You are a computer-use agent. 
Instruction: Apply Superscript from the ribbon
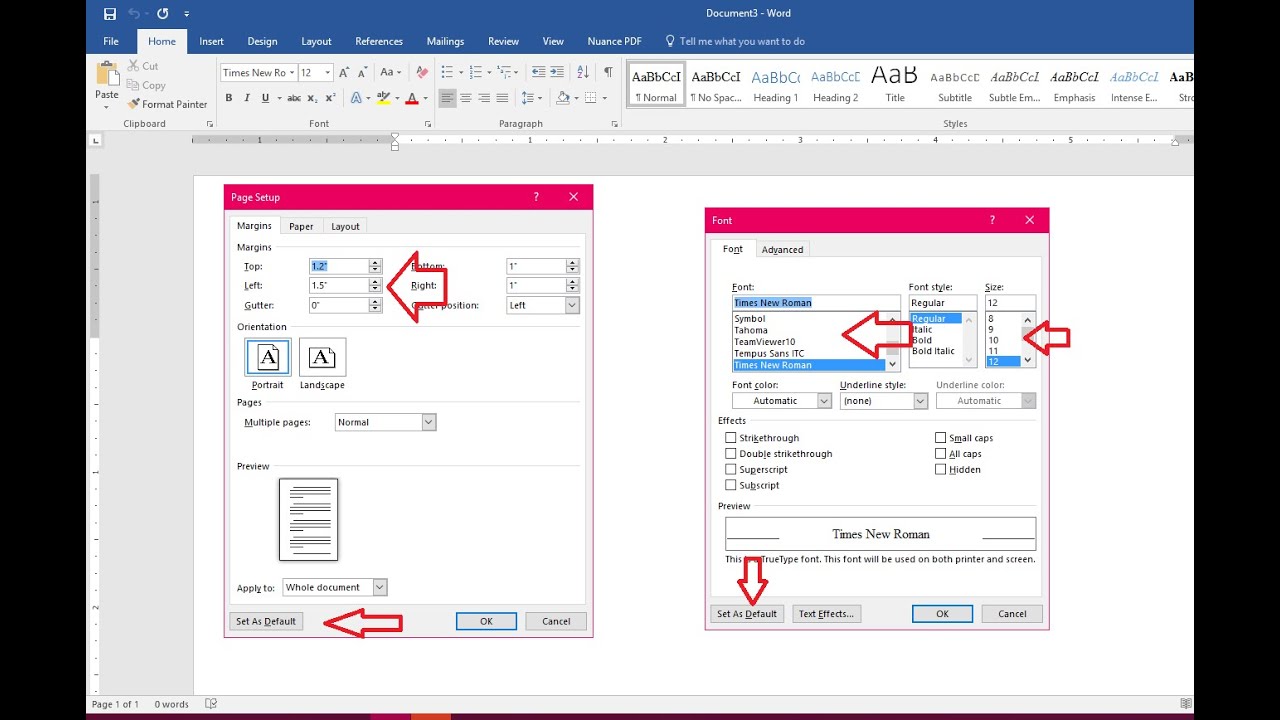[330, 98]
